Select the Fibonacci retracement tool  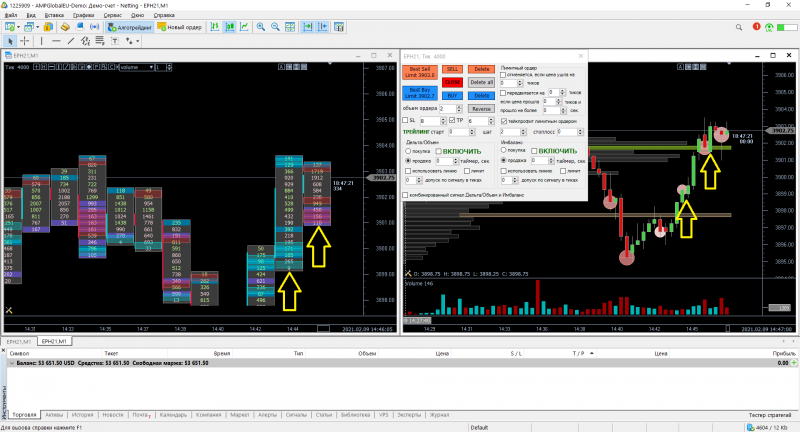click(x=99, y=41)
